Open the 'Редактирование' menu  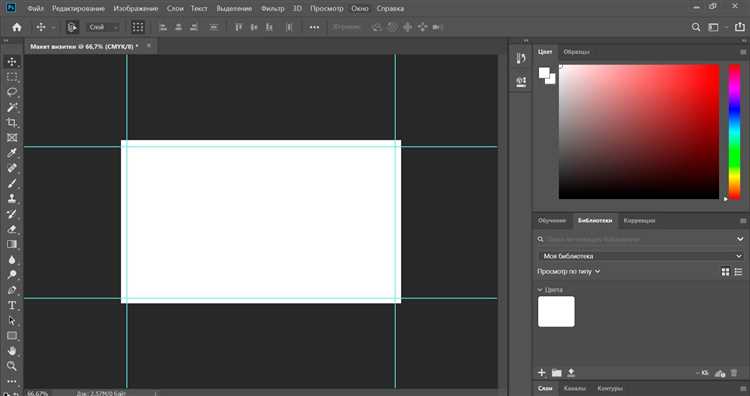coord(78,9)
